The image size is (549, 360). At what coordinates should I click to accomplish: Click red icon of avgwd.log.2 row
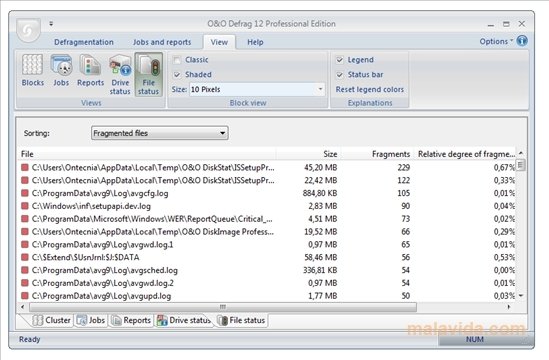[x=25, y=283]
